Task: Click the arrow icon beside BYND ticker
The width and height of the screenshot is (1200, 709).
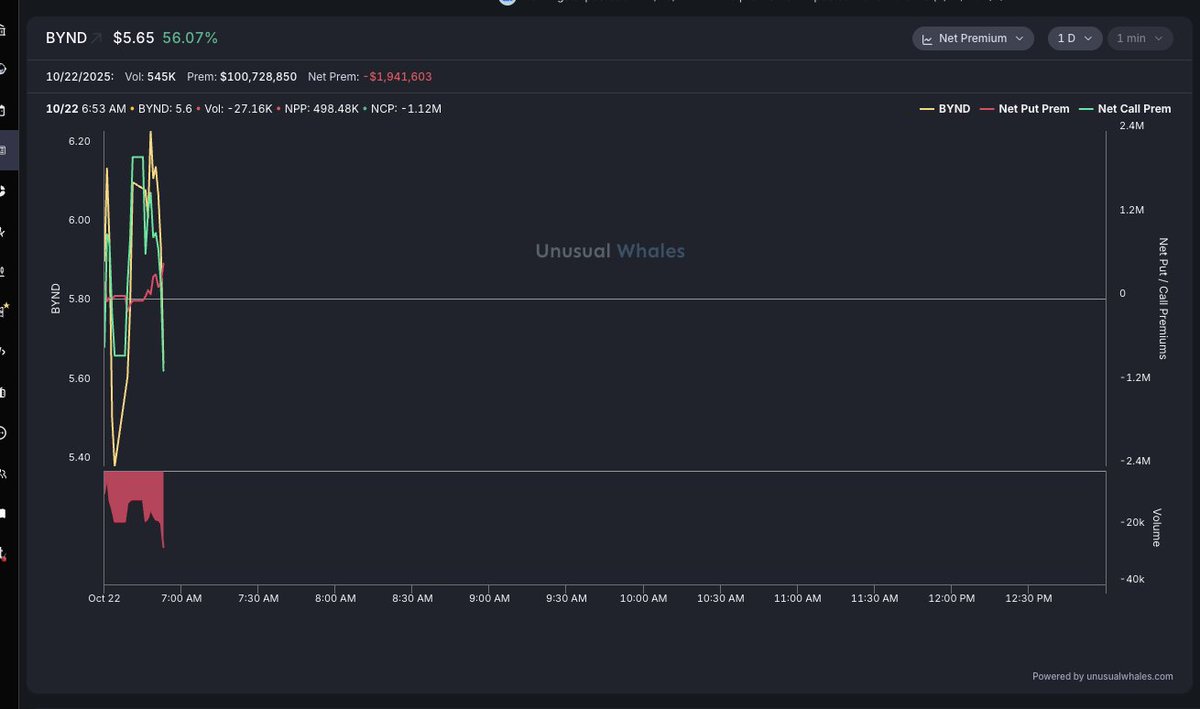Action: click(x=97, y=38)
